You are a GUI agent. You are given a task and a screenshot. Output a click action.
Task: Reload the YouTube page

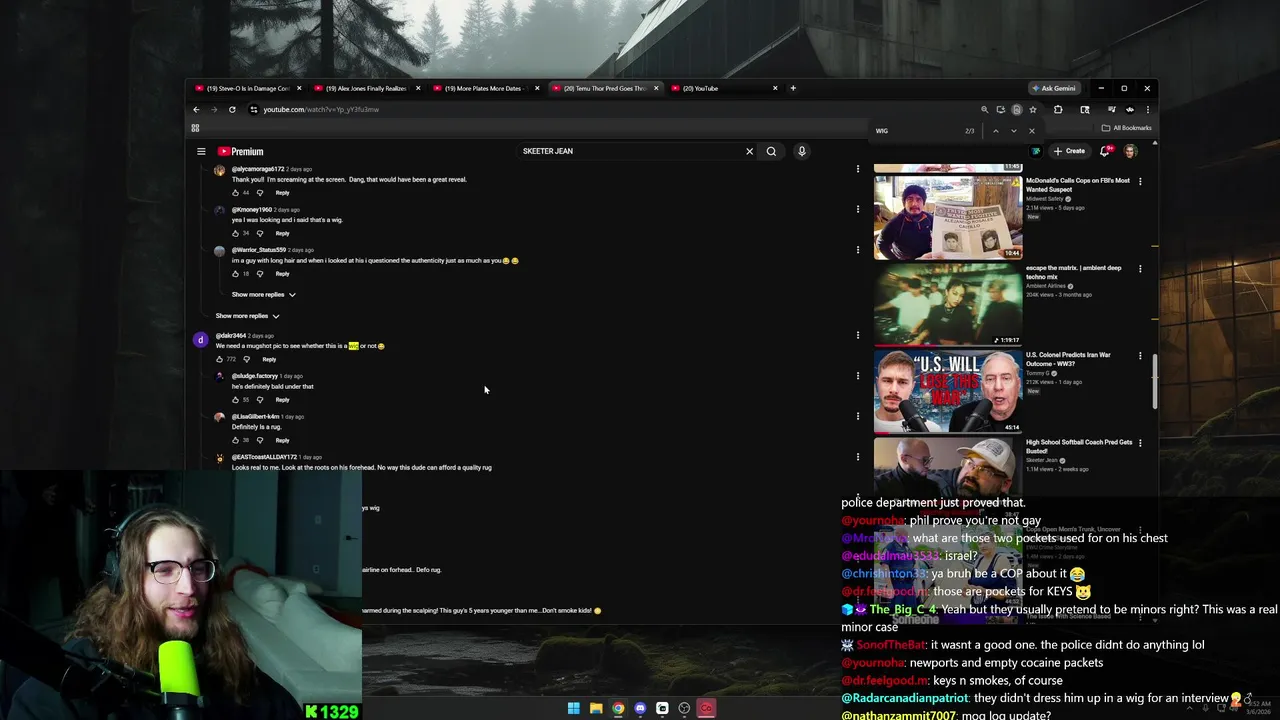tap(232, 109)
